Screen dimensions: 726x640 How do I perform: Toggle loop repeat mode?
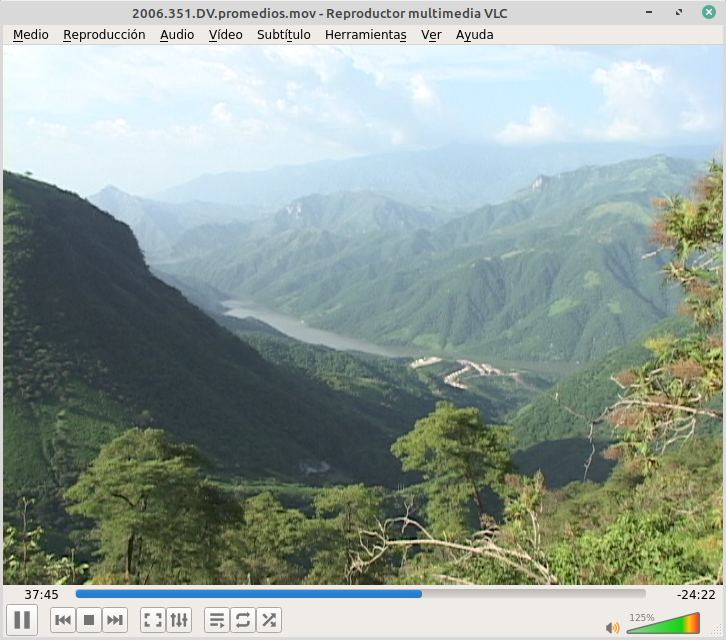pos(243,620)
